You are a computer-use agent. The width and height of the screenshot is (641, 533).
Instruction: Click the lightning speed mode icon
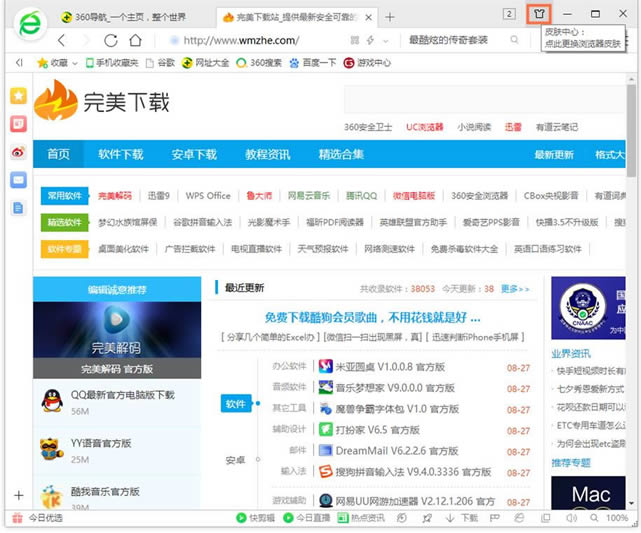click(x=370, y=40)
